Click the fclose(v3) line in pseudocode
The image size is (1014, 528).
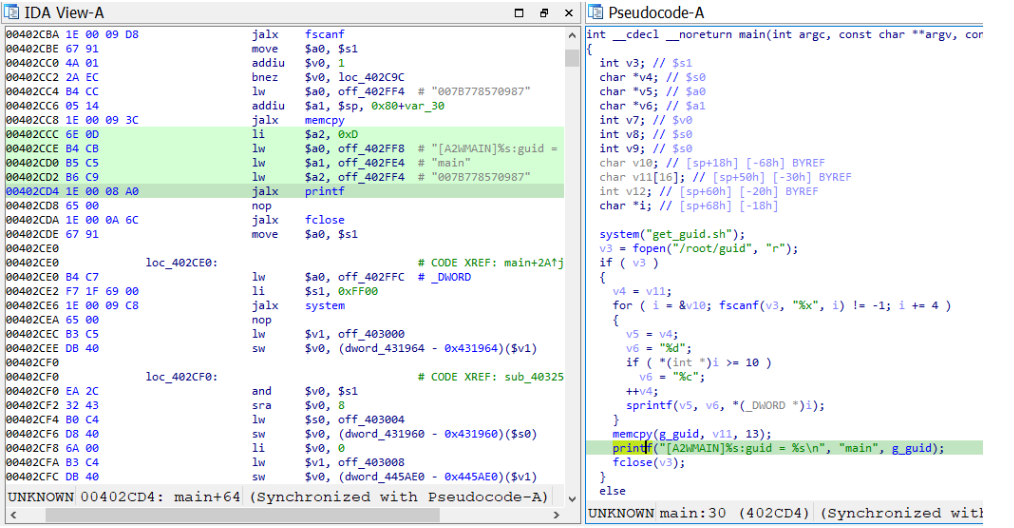649,462
